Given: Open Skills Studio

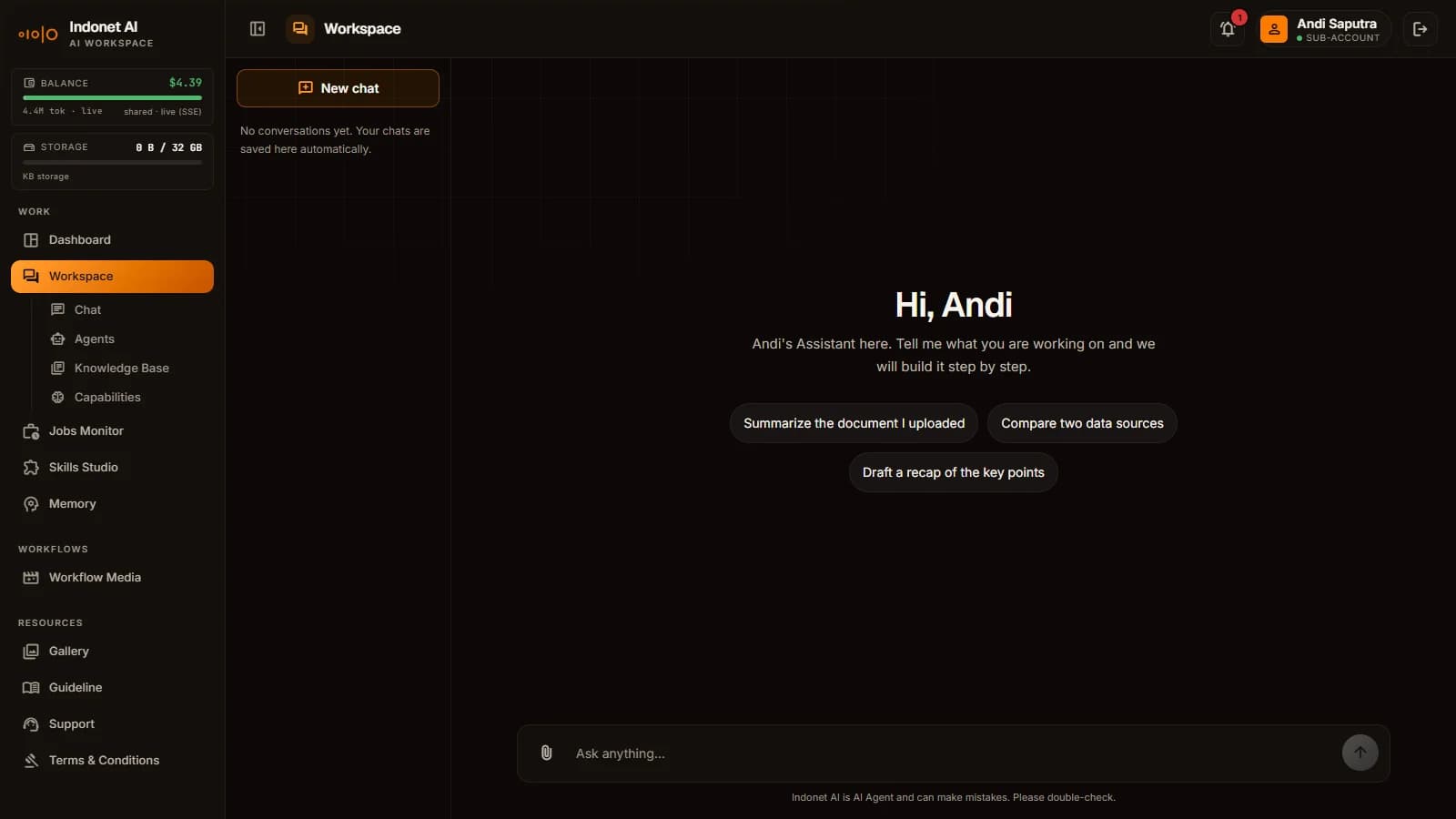Looking at the screenshot, I should (x=112, y=468).
